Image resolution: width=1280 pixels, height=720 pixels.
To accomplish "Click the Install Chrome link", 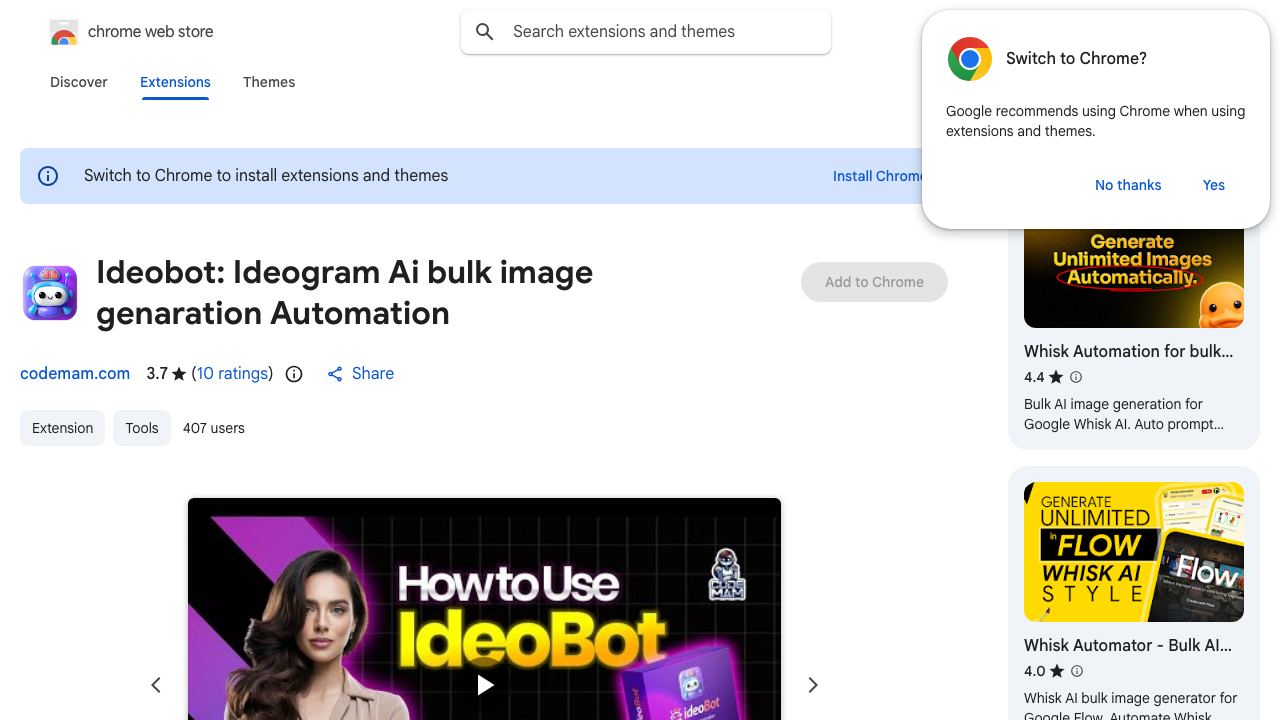I will (878, 176).
